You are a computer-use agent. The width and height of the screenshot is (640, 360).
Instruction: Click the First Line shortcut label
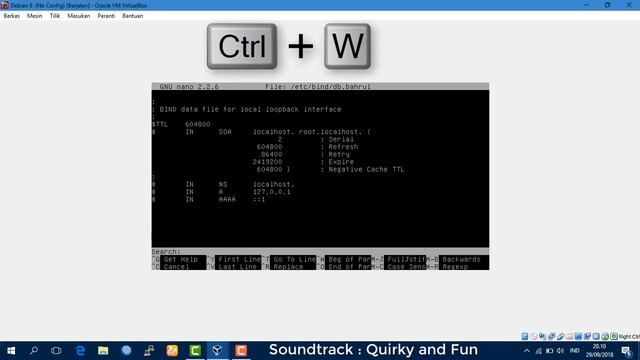click(x=240, y=259)
